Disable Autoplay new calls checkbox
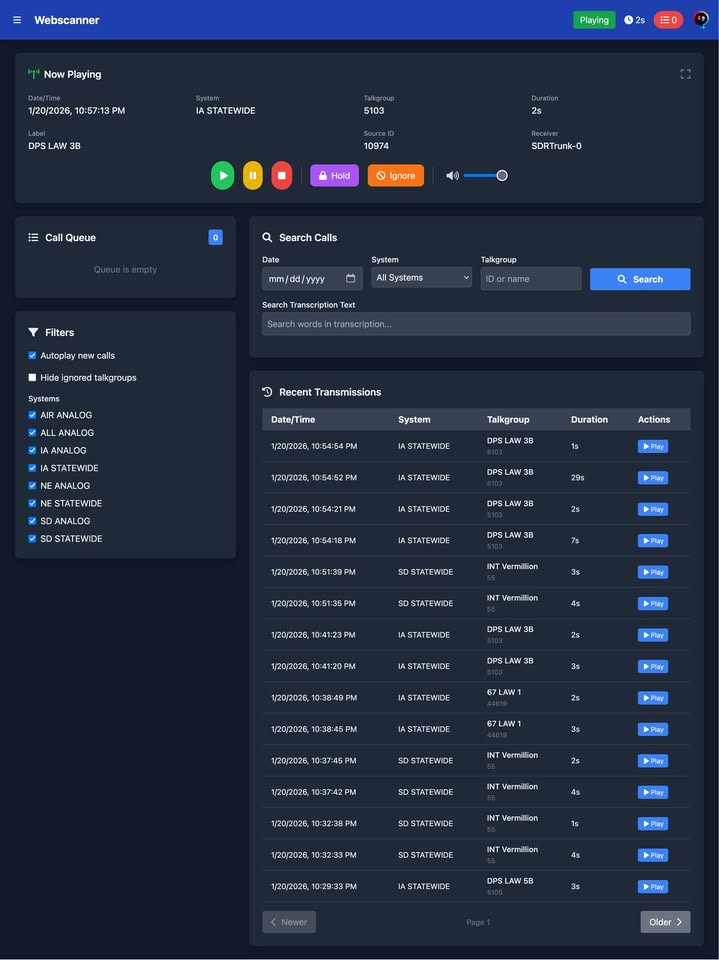 pos(33,356)
